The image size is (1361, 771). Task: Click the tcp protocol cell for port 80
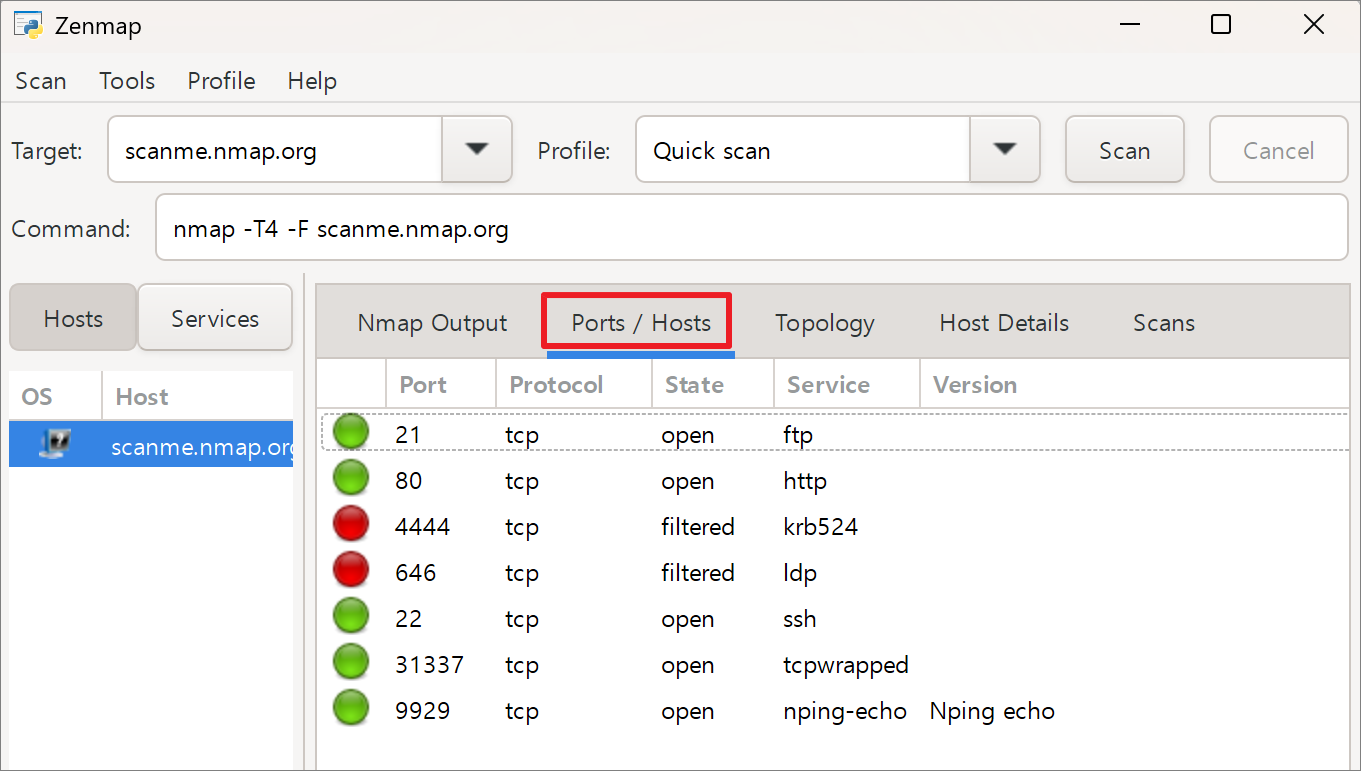[522, 481]
